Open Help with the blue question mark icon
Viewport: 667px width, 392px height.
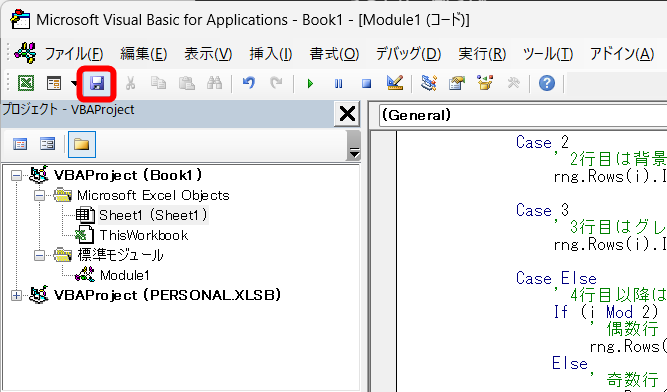(547, 83)
